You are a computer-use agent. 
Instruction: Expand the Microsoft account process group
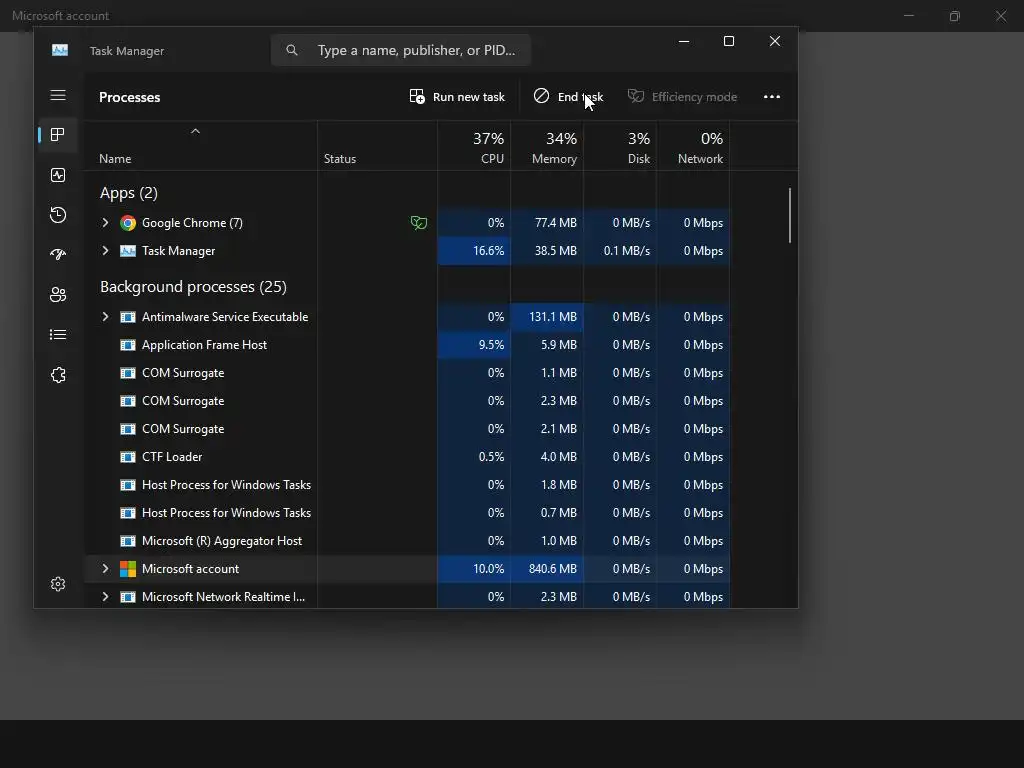point(105,569)
